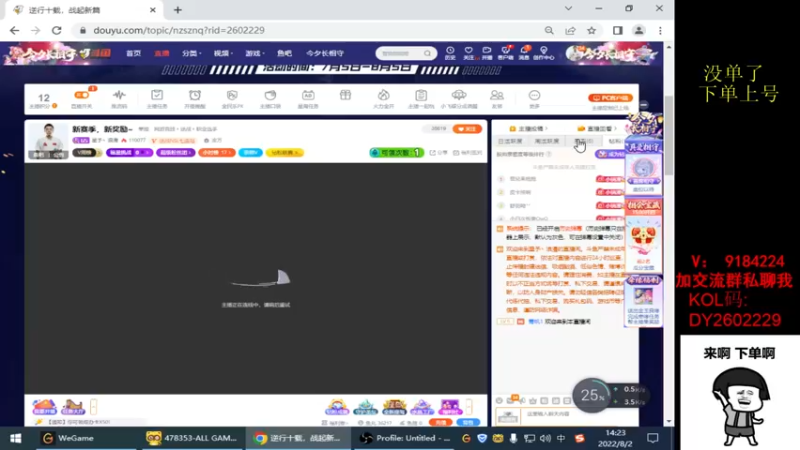The height and width of the screenshot is (450, 800).
Task: Toggle the orange switch in streamer toolbar
Action: pyautogui.click(x=82, y=95)
